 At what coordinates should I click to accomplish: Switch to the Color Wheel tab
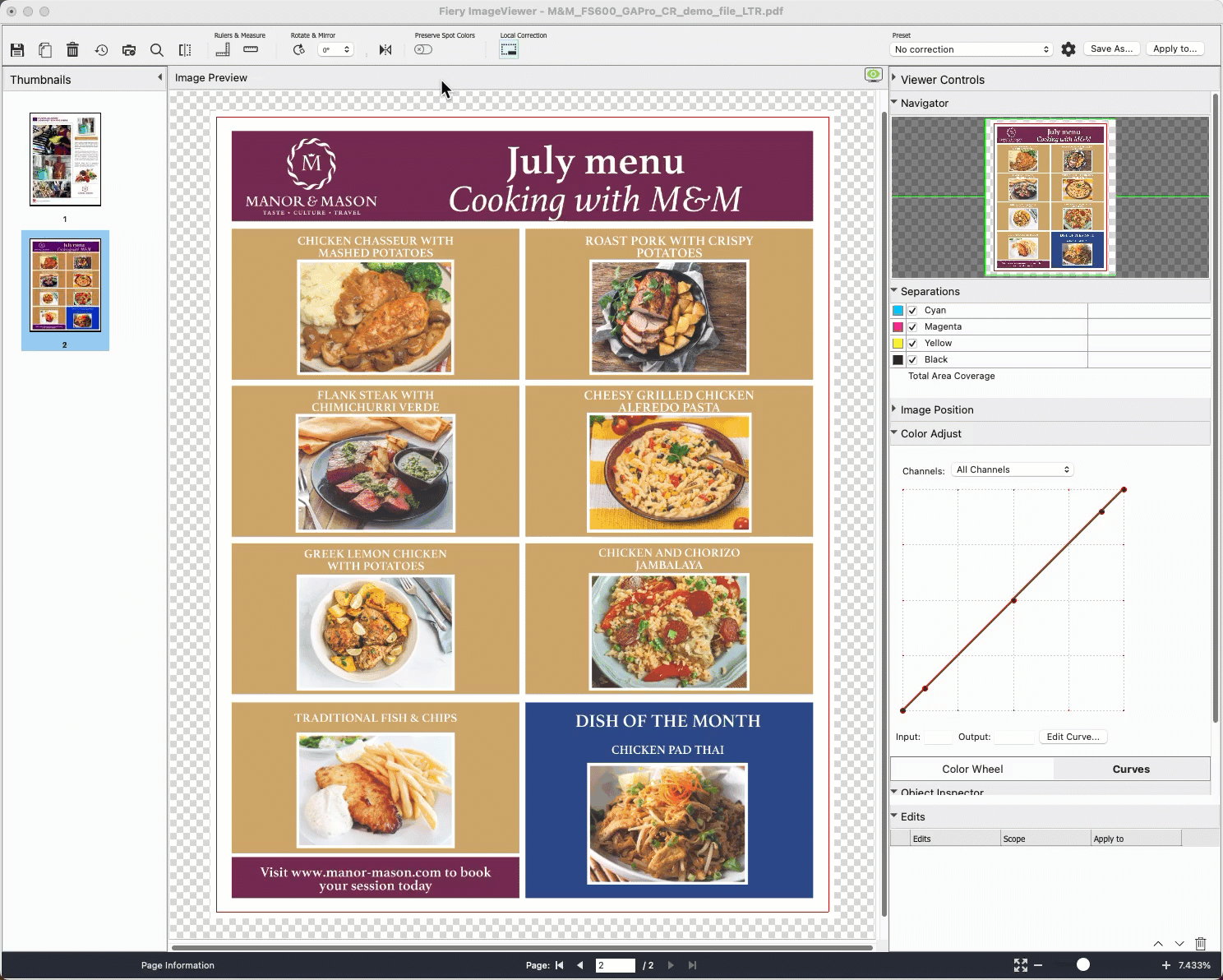click(972, 770)
